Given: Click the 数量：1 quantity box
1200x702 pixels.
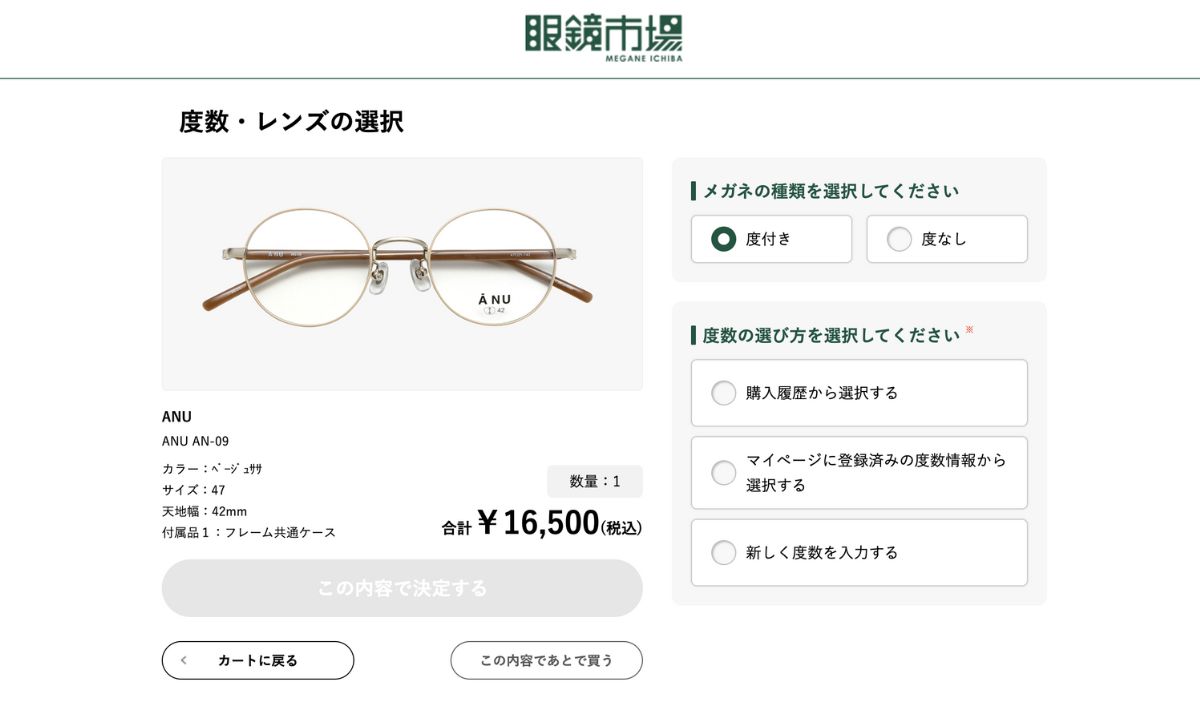Looking at the screenshot, I should click(x=595, y=481).
